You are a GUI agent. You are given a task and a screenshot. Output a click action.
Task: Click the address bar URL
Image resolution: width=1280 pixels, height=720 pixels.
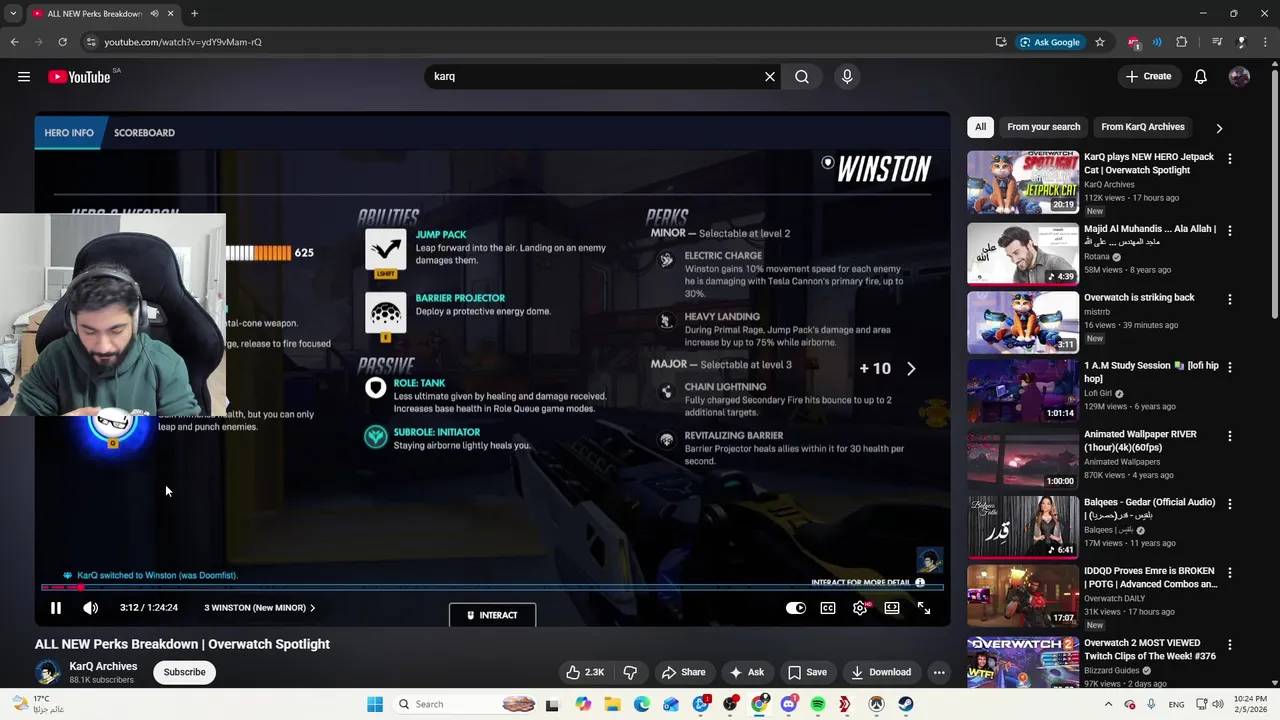183,42
